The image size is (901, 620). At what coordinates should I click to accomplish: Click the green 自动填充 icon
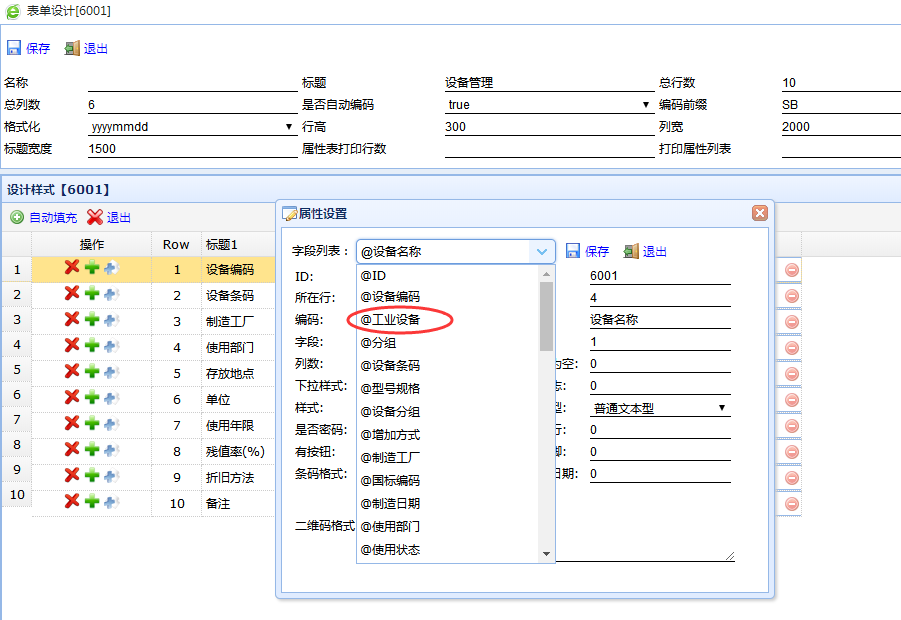coord(17,217)
